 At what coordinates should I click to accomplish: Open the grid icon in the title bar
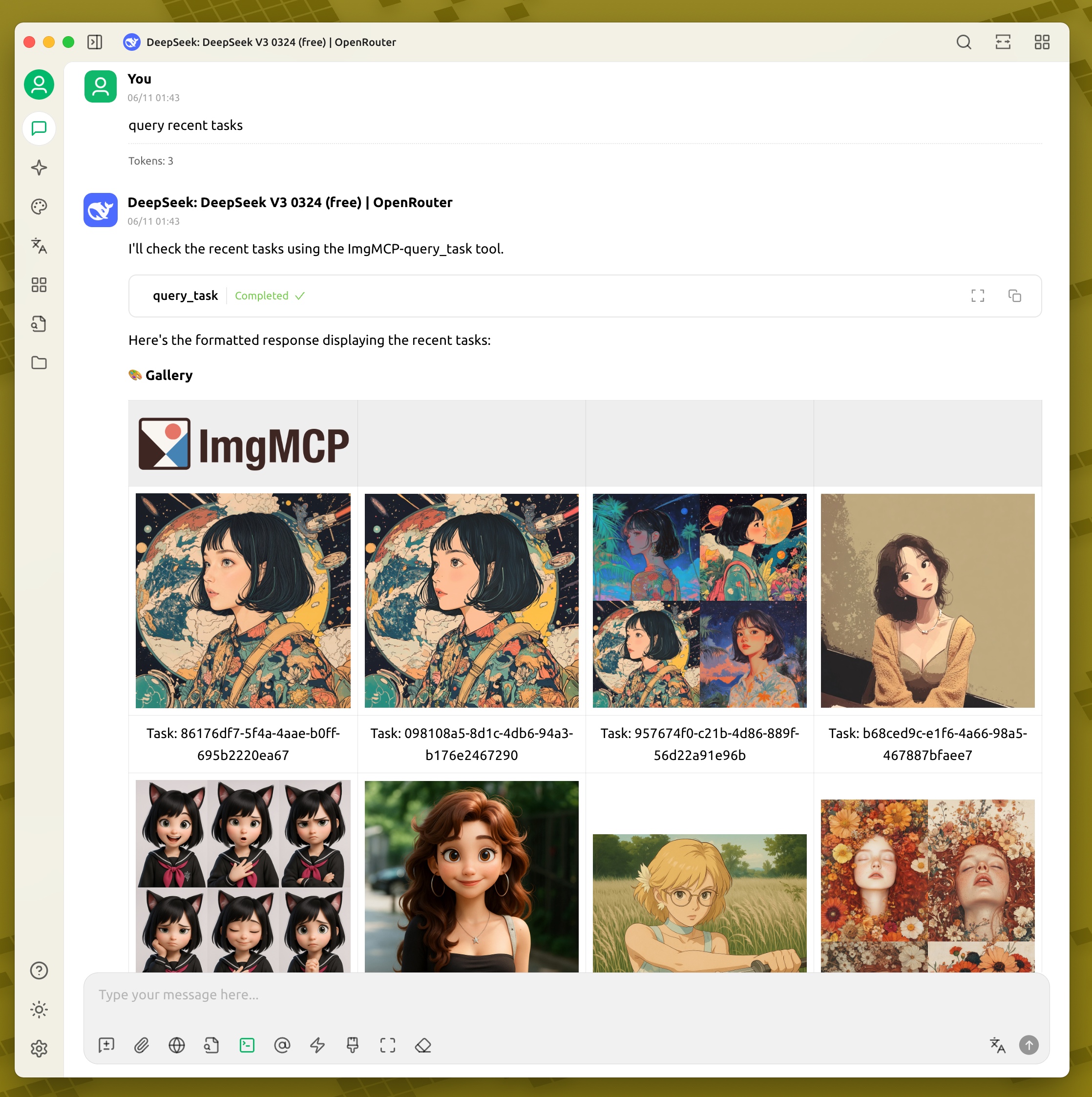pos(1042,42)
